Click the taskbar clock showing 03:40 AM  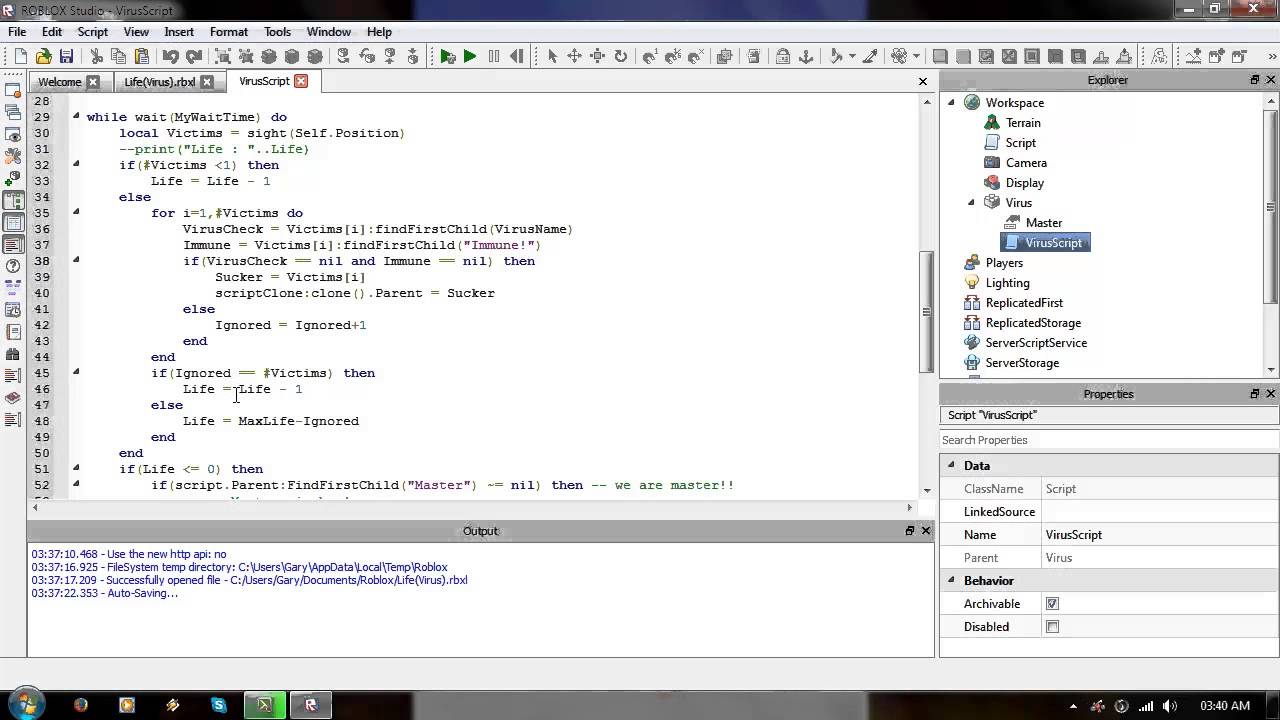[x=1224, y=705]
